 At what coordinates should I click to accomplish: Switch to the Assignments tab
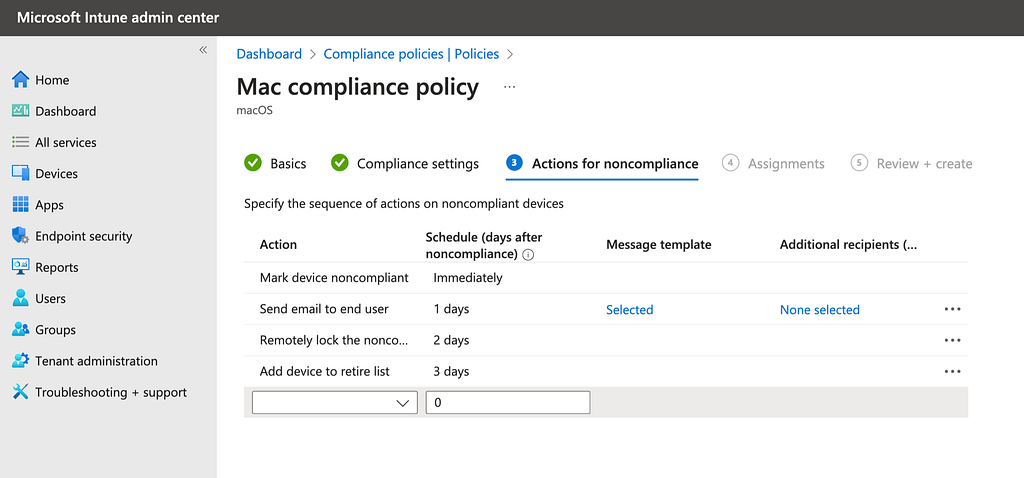[773, 163]
